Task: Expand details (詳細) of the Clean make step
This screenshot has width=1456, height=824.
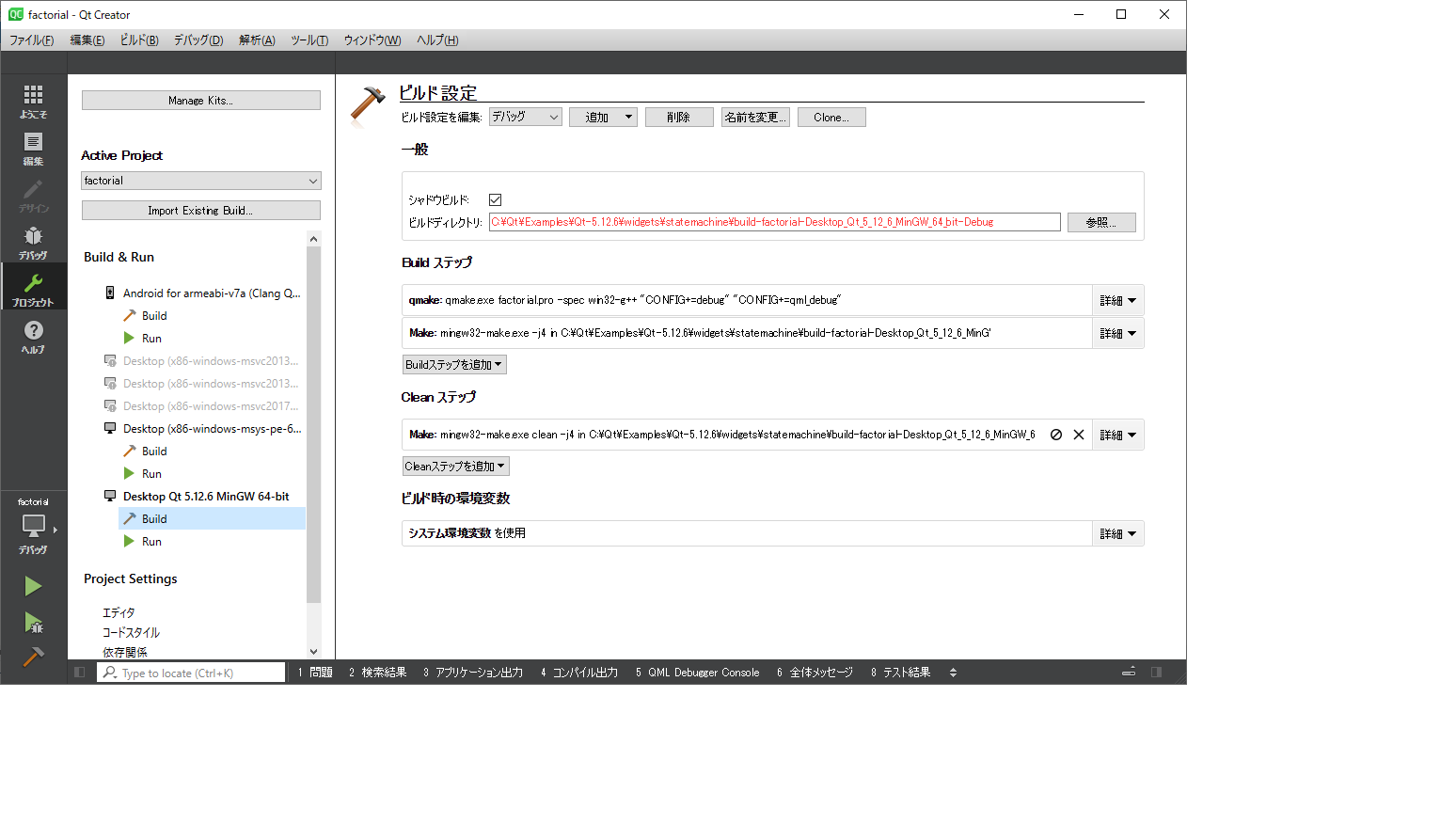Action: 1118,436
